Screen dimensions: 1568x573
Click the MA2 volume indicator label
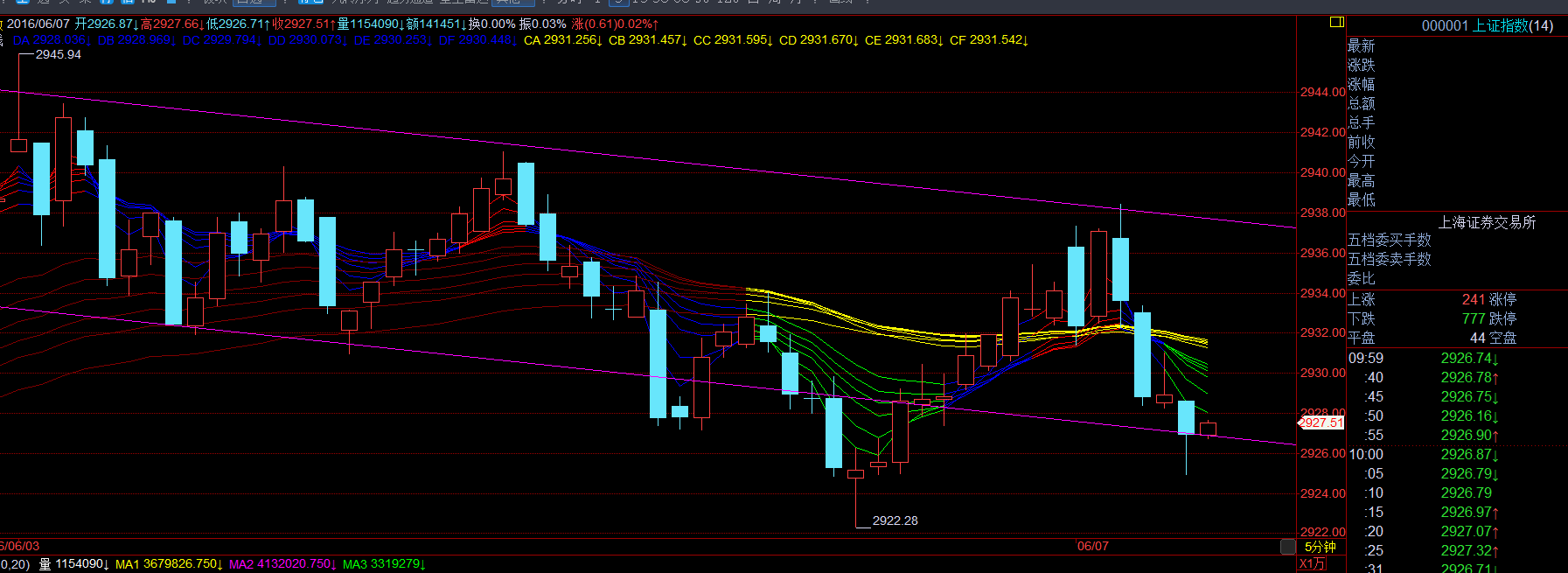pyautogui.click(x=282, y=564)
